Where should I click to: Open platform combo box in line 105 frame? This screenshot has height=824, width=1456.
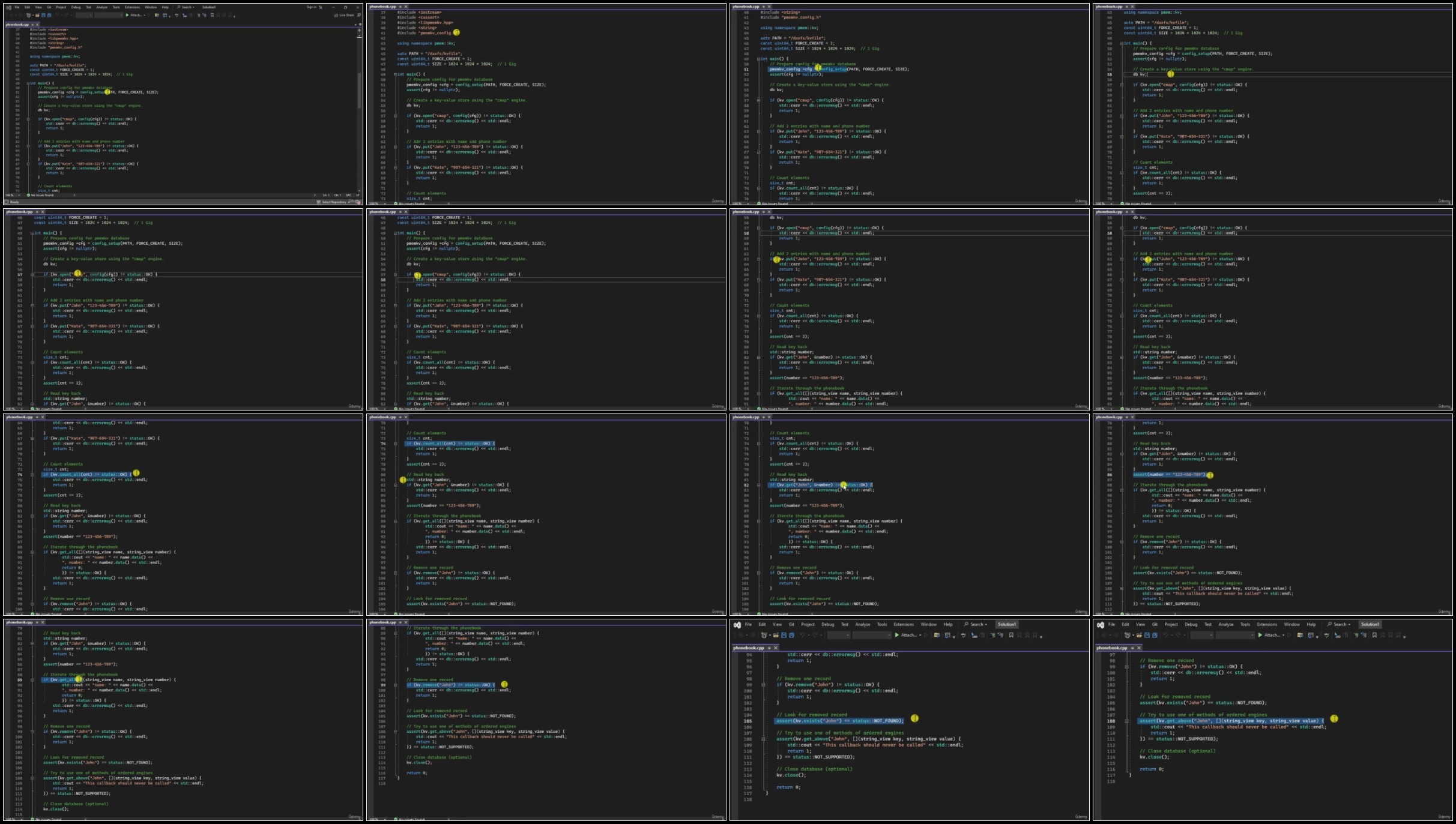click(x=872, y=635)
